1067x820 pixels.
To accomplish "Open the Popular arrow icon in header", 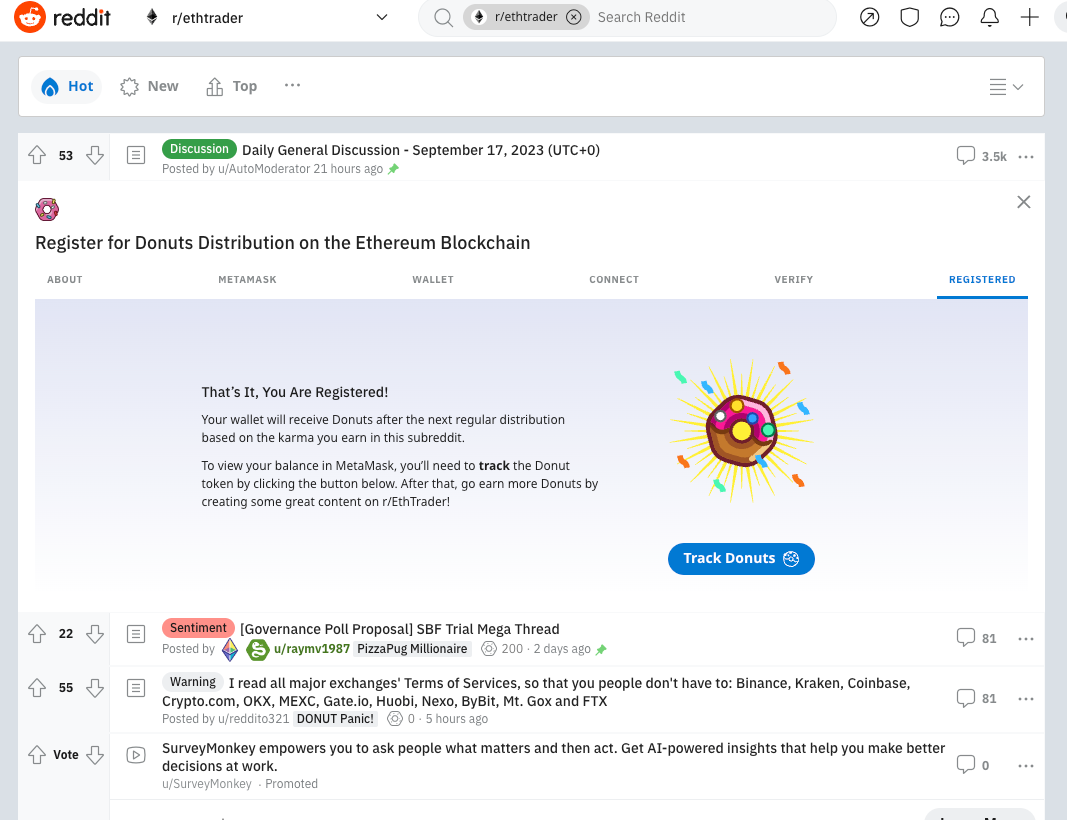I will (869, 17).
